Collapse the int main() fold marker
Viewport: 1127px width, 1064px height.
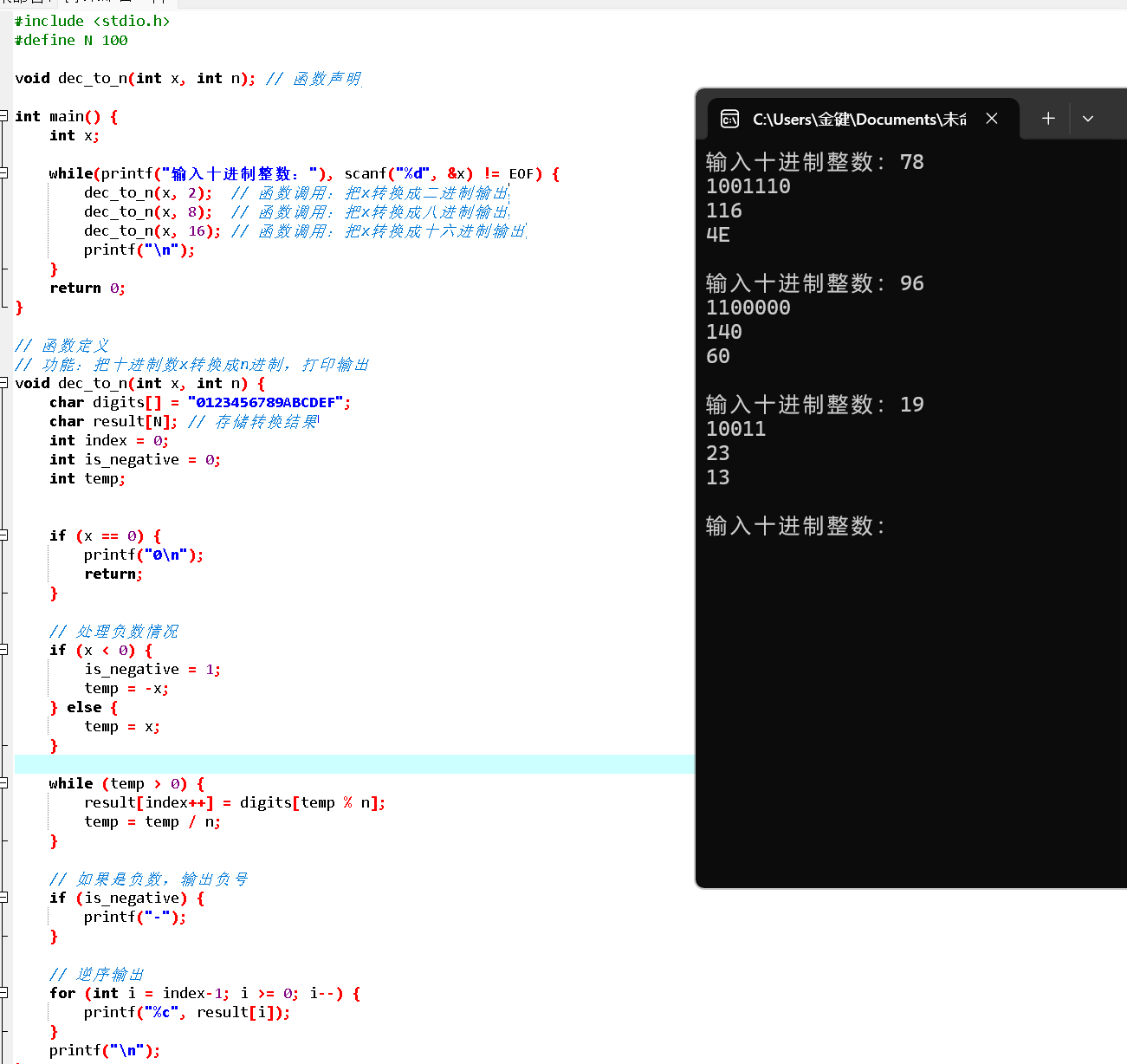coord(4,115)
